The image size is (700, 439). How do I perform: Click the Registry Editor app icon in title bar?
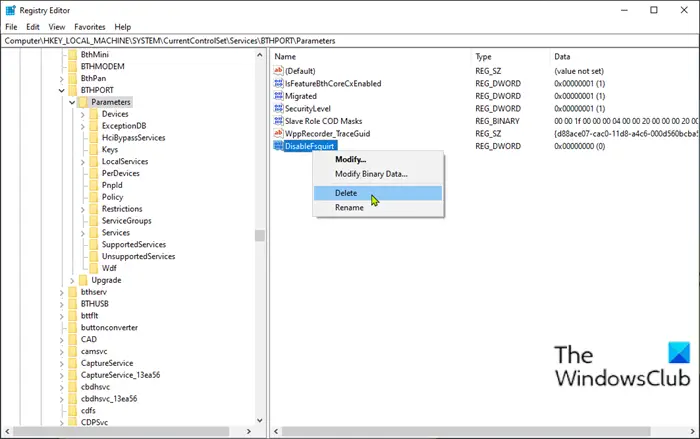tap(10, 10)
